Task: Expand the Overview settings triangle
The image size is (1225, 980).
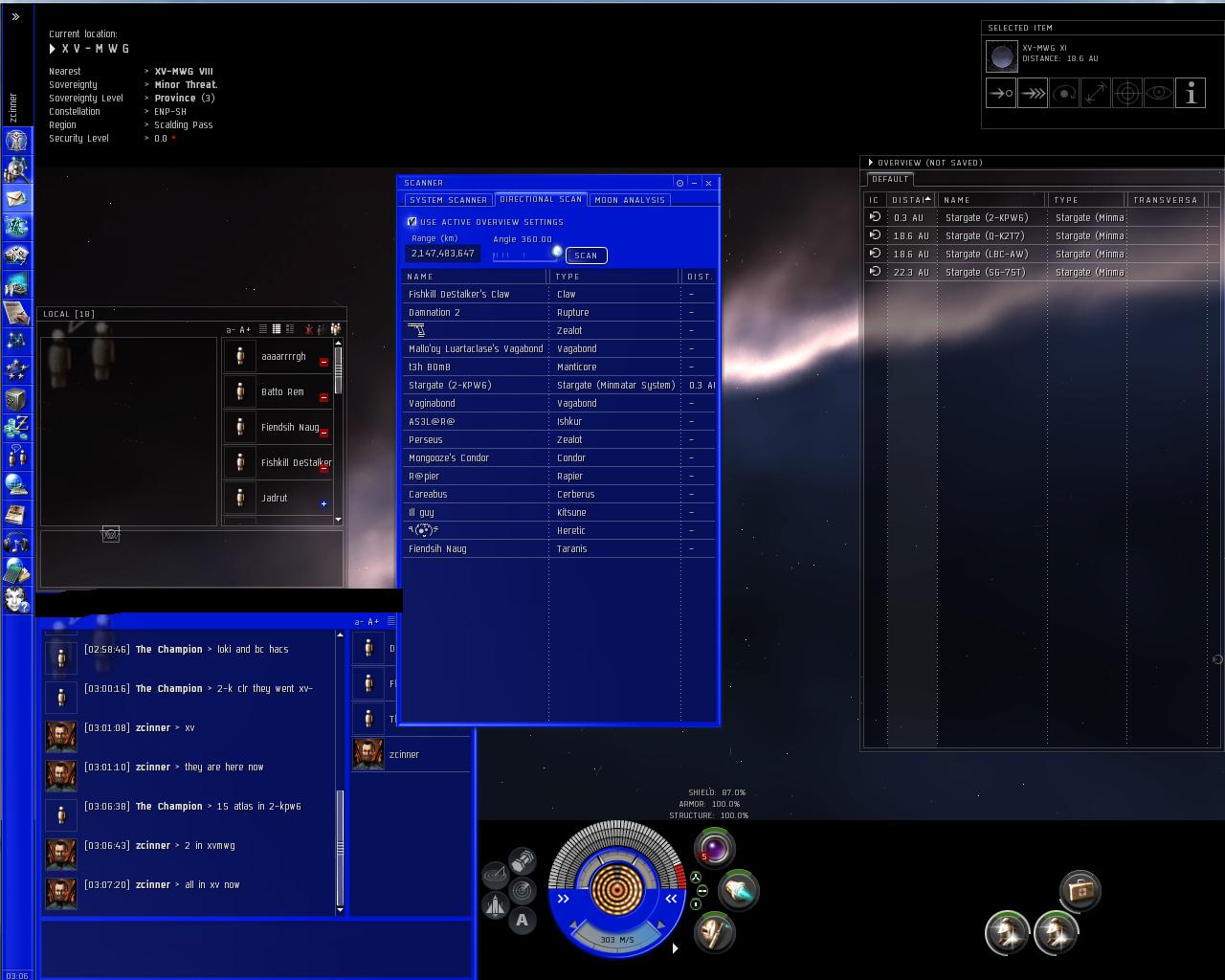Action: click(x=870, y=163)
